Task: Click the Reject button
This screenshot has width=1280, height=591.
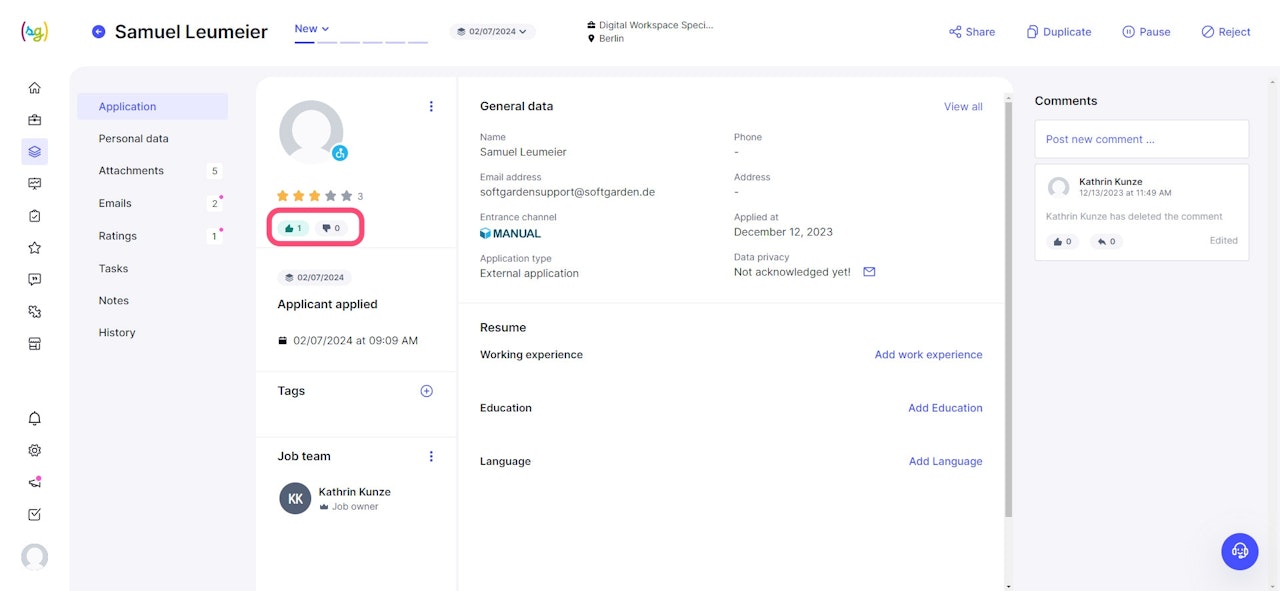Action: tap(1226, 32)
